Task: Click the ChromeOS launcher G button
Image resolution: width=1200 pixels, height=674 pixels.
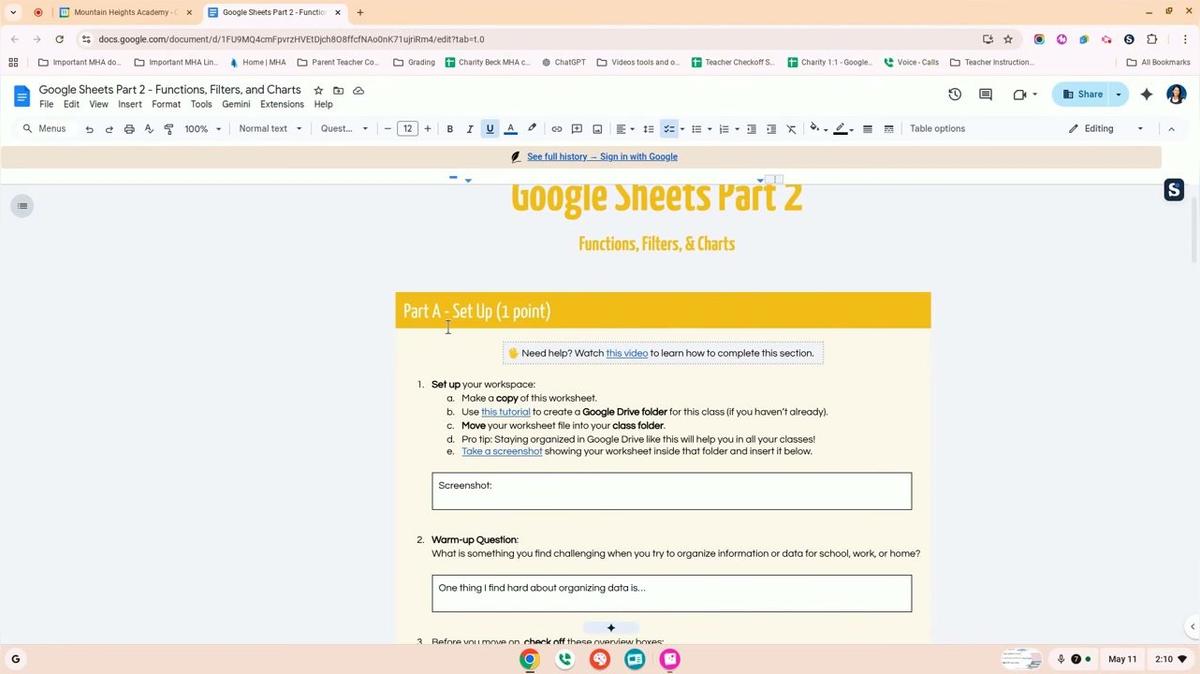Action: (x=15, y=659)
